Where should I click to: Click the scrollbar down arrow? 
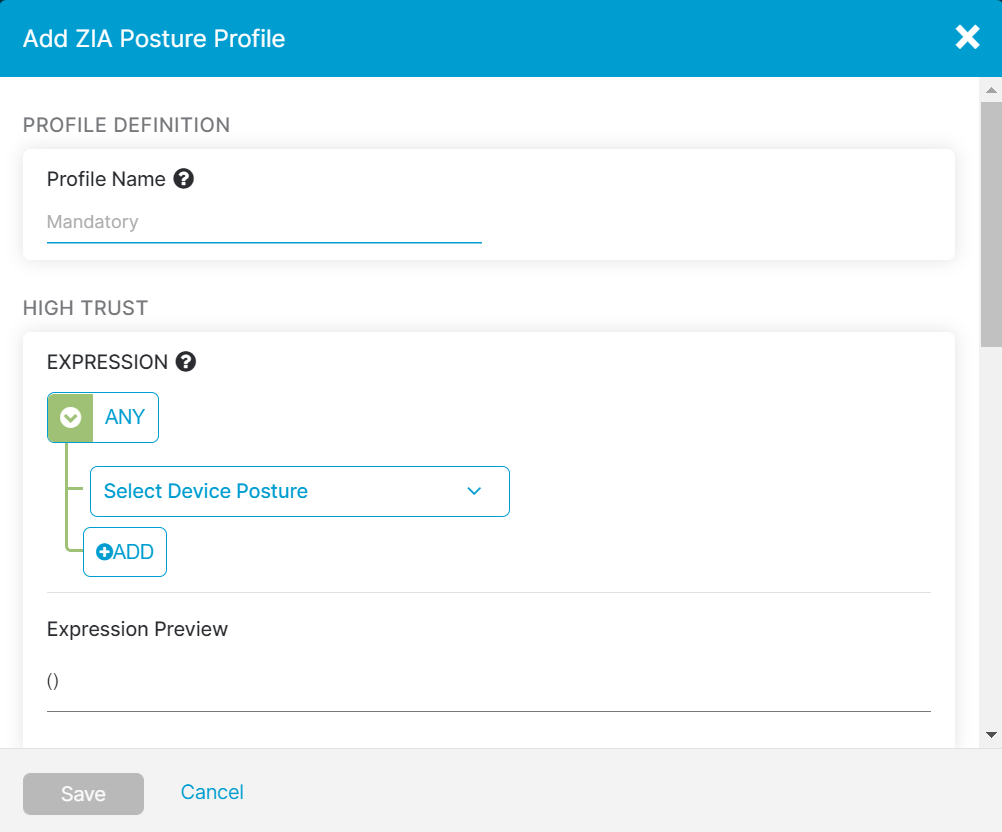[x=991, y=735]
